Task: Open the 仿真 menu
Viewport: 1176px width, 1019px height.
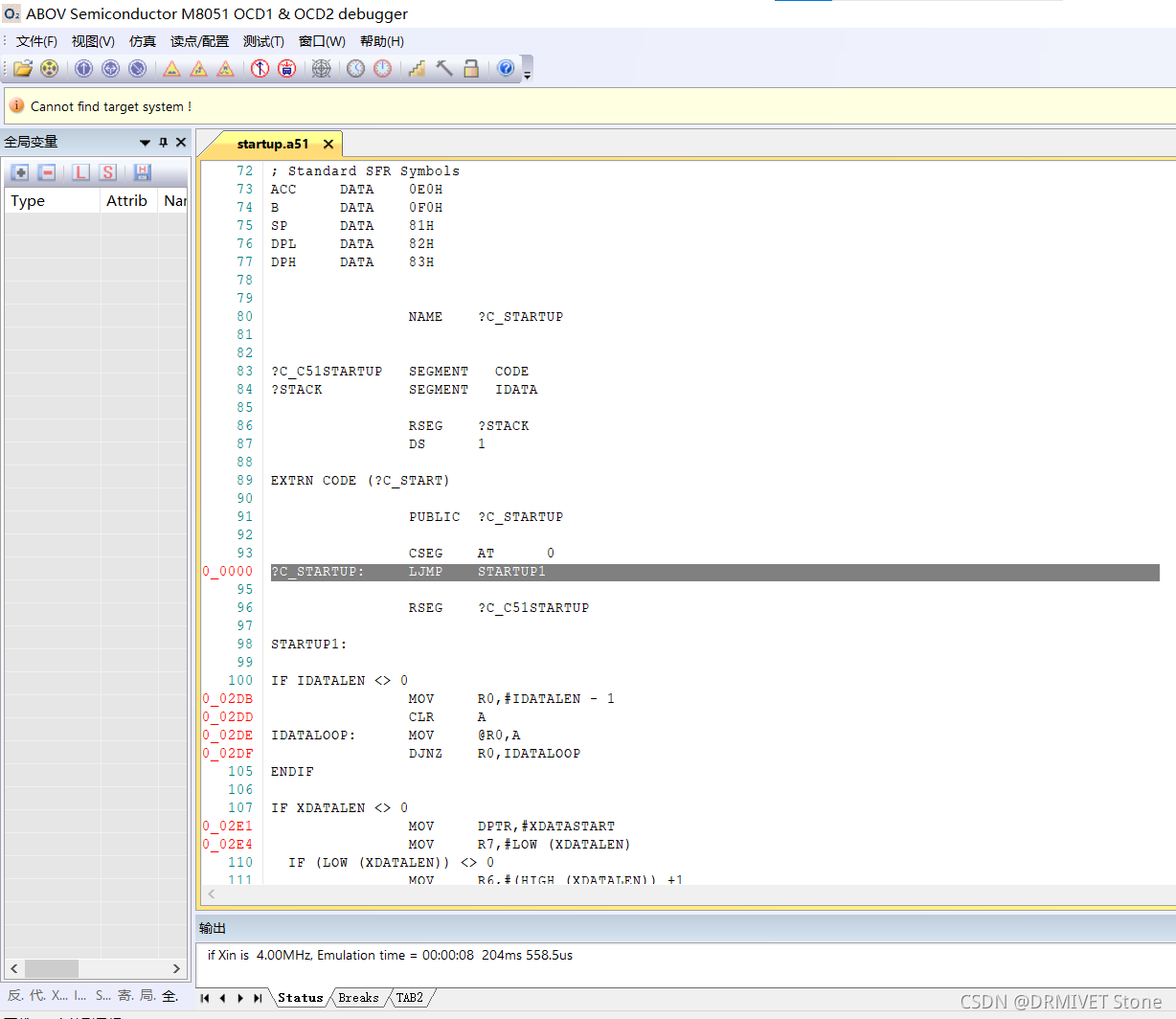Action: (x=143, y=41)
